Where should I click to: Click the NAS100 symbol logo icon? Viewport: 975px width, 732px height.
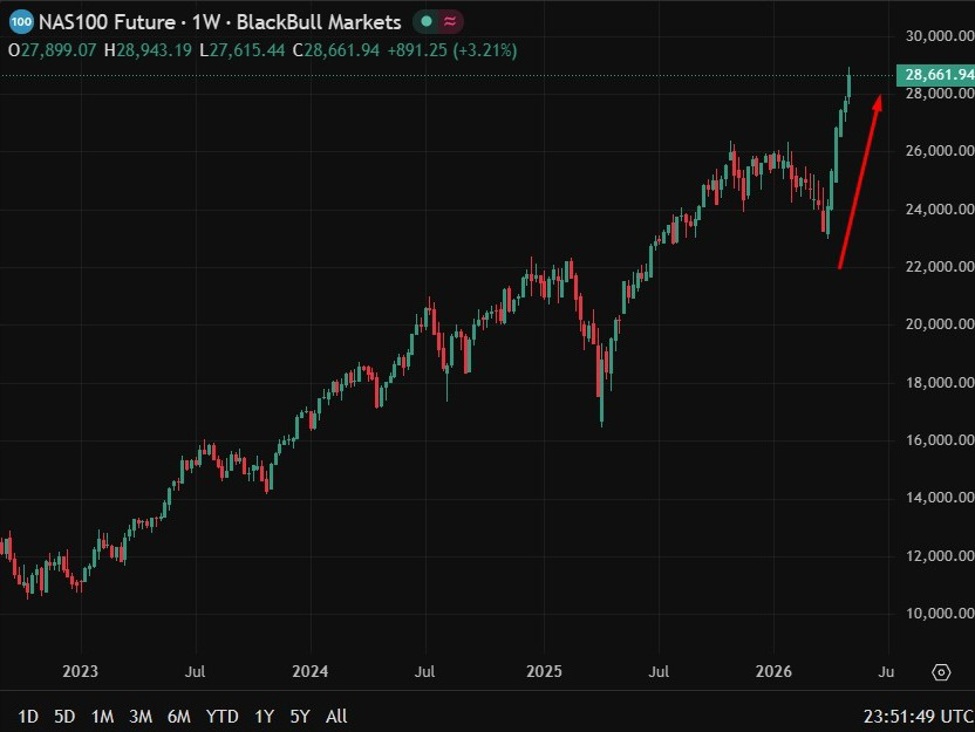(x=21, y=22)
